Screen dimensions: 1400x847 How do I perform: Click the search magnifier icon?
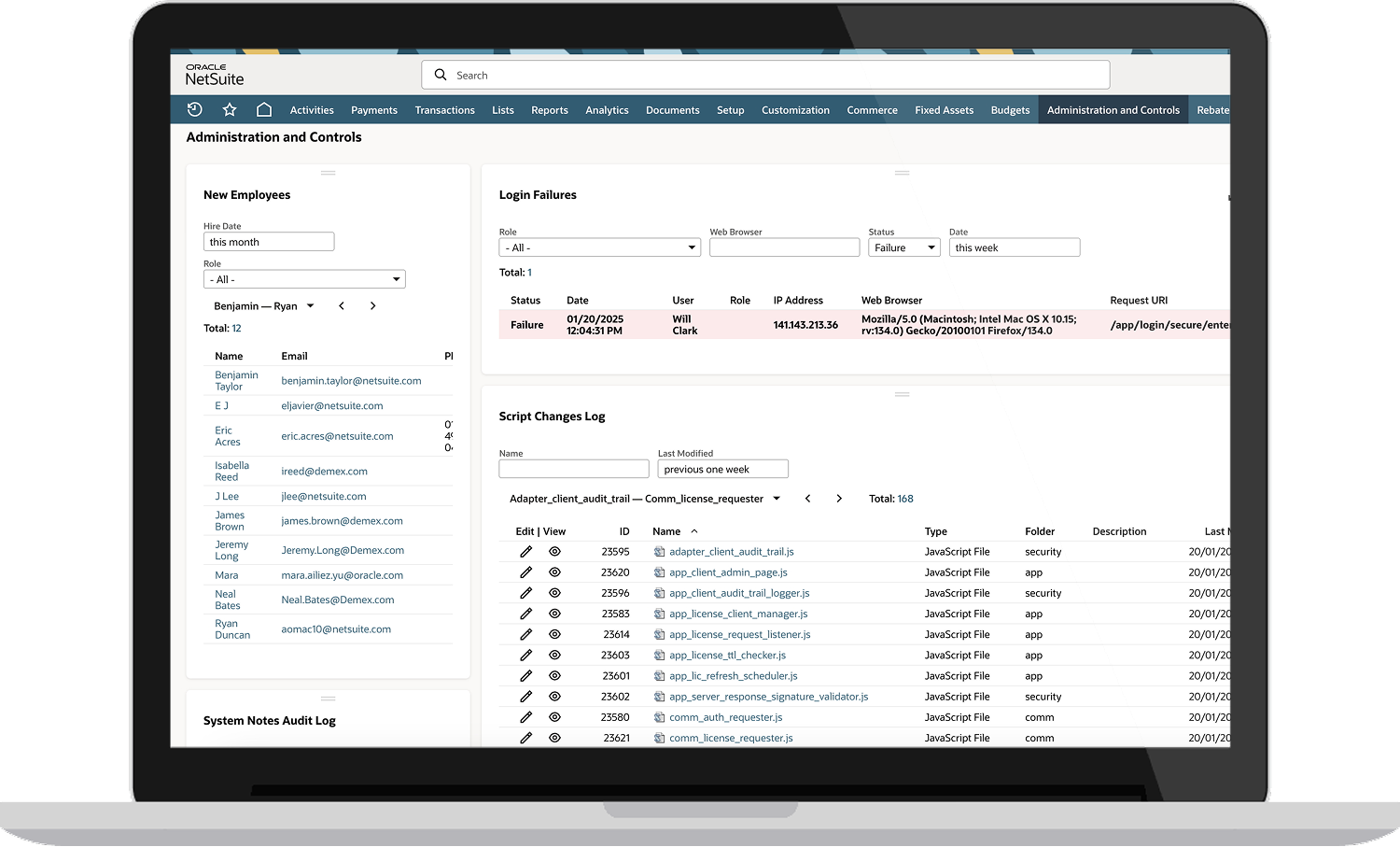[441, 75]
